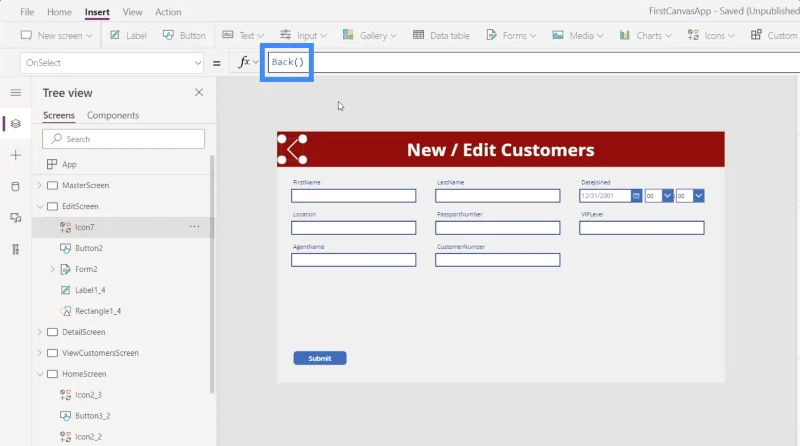
Task: Click the Location input field
Action: (x=354, y=228)
